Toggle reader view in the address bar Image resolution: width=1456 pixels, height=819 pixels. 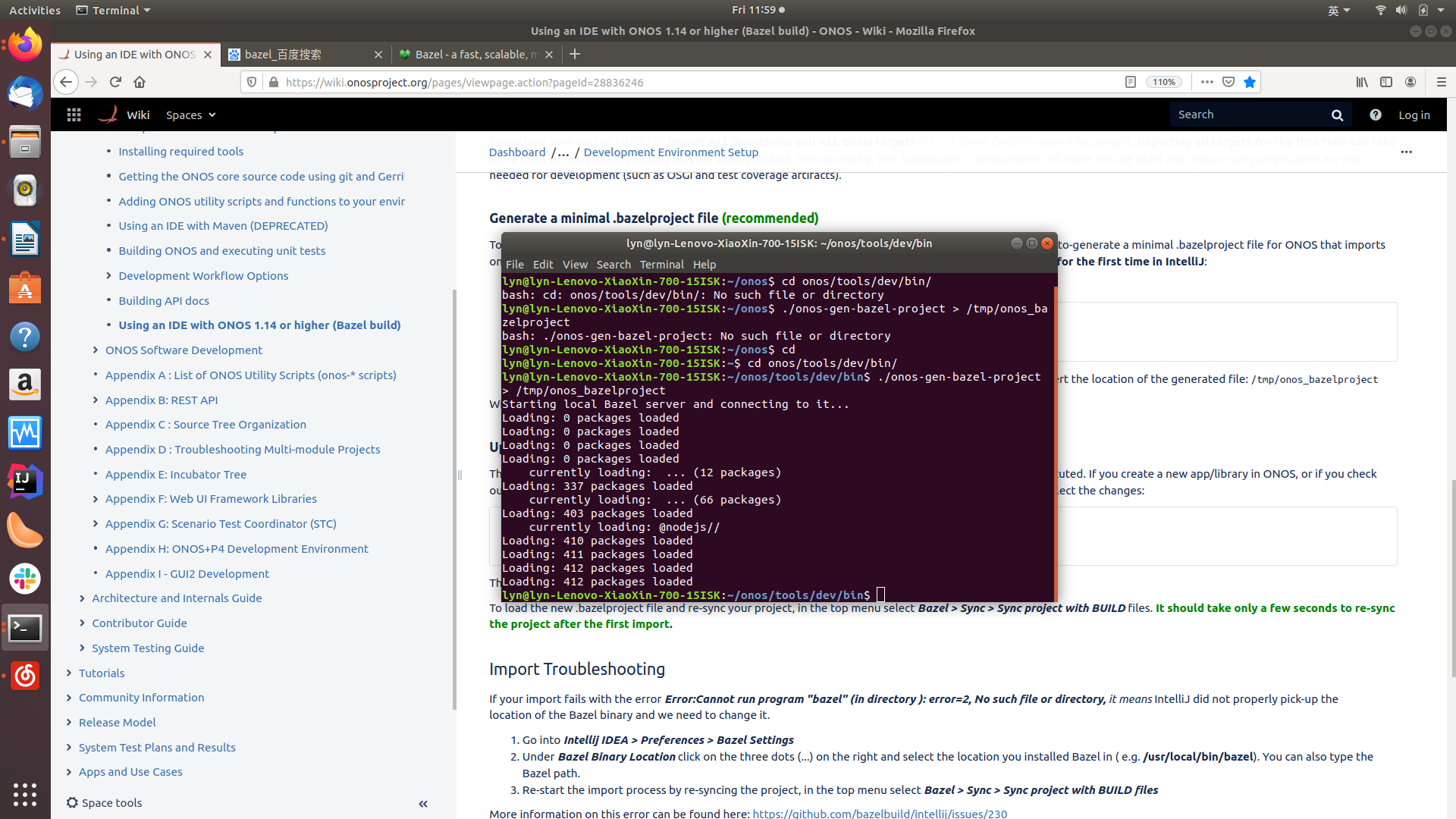(x=1130, y=82)
